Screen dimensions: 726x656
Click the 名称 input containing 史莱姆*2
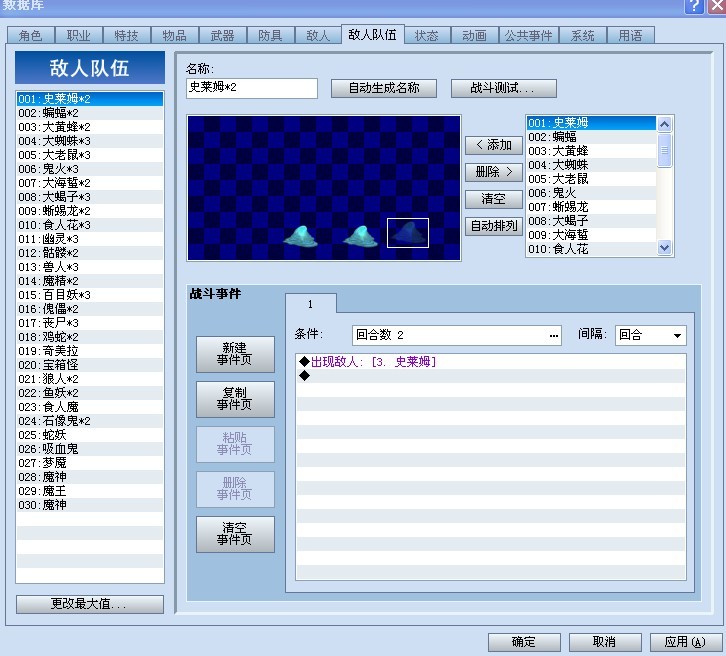click(252, 88)
